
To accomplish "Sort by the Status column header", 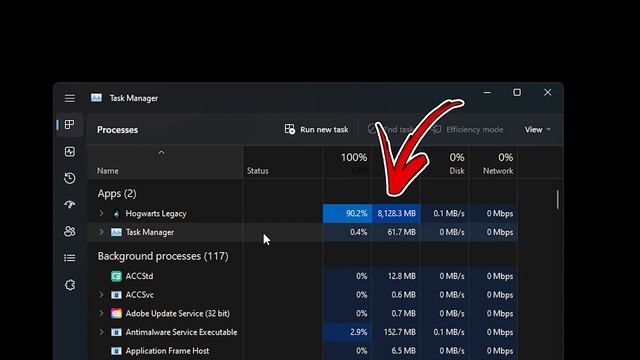I will pos(282,162).
